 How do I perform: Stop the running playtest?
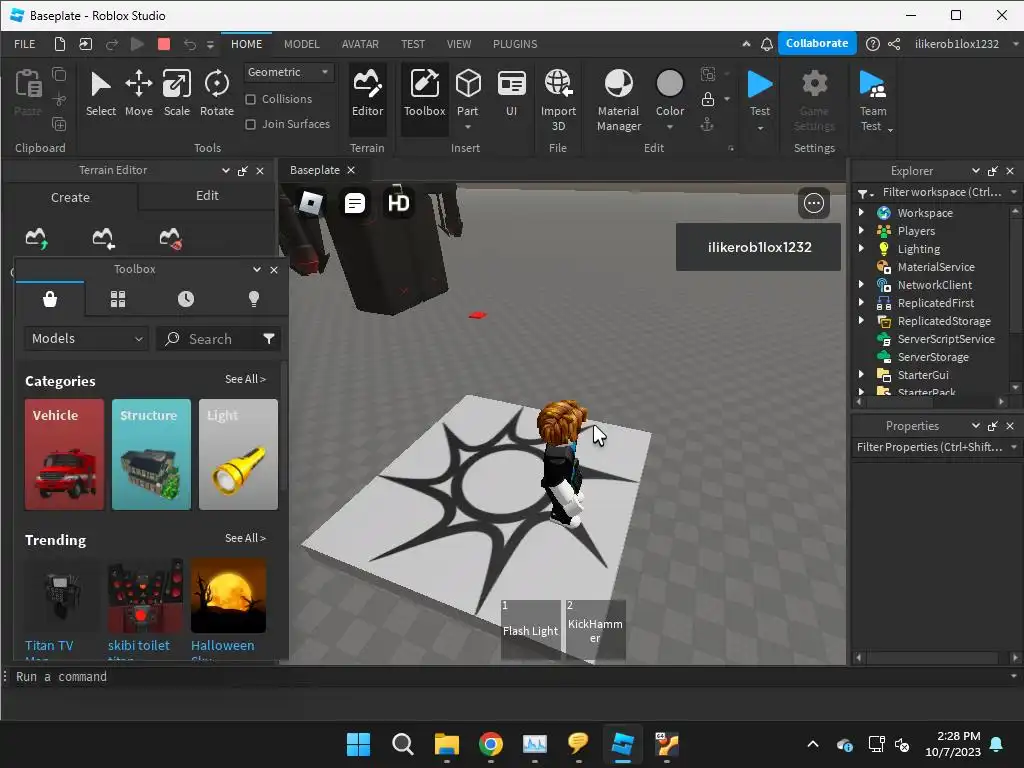(x=163, y=44)
